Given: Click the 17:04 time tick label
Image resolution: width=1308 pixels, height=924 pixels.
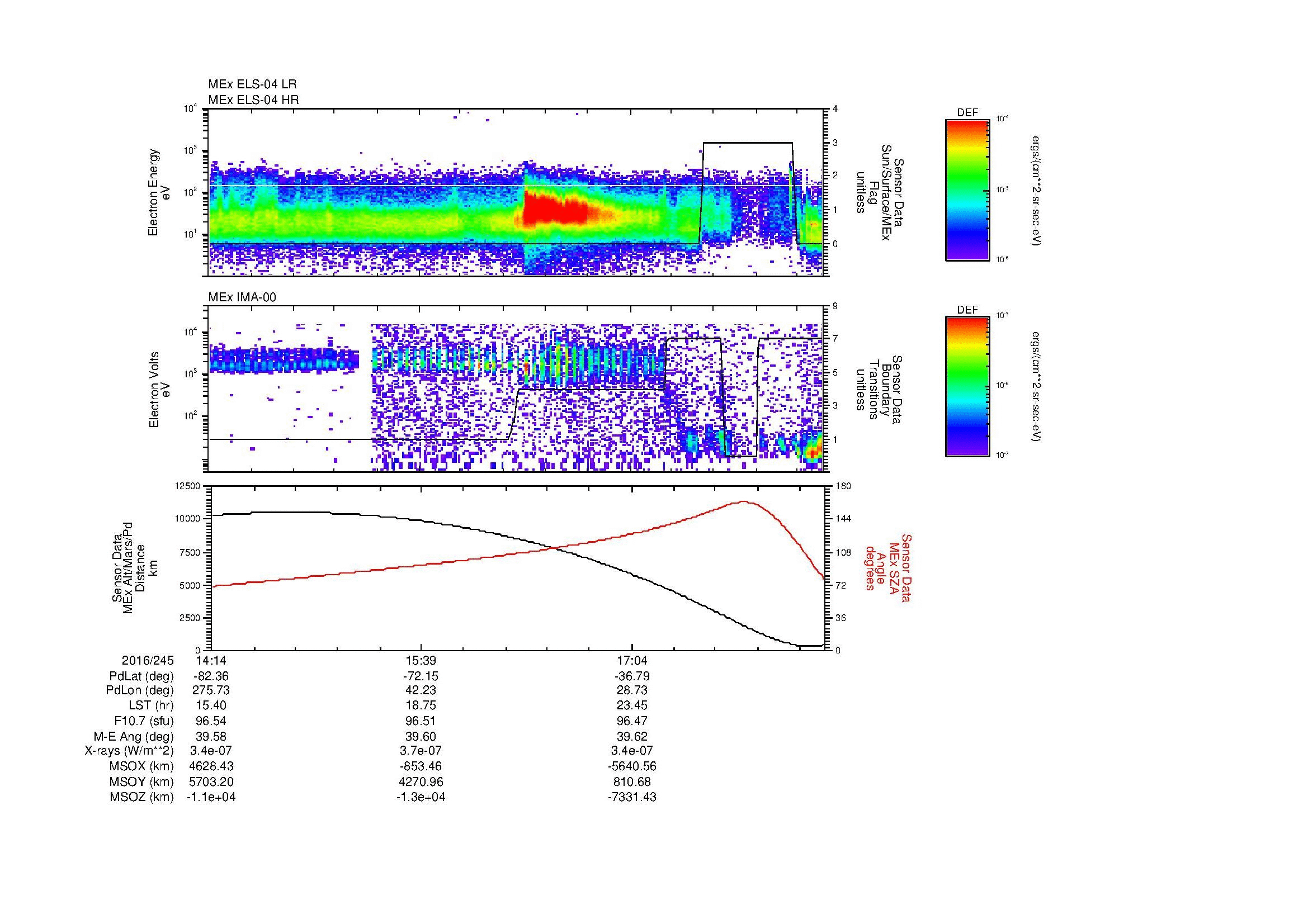Looking at the screenshot, I should coord(632,661).
